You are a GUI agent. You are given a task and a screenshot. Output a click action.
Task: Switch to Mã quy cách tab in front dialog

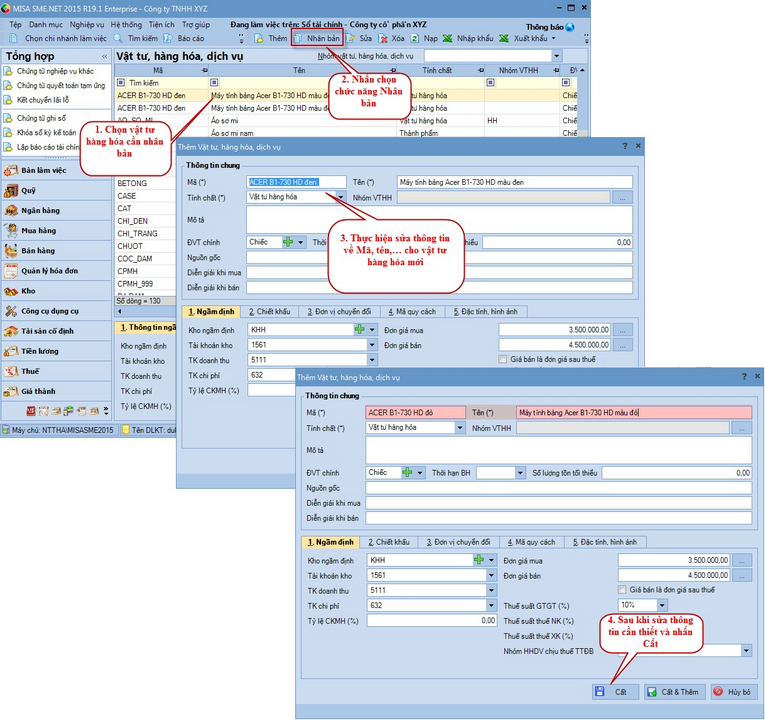point(531,542)
